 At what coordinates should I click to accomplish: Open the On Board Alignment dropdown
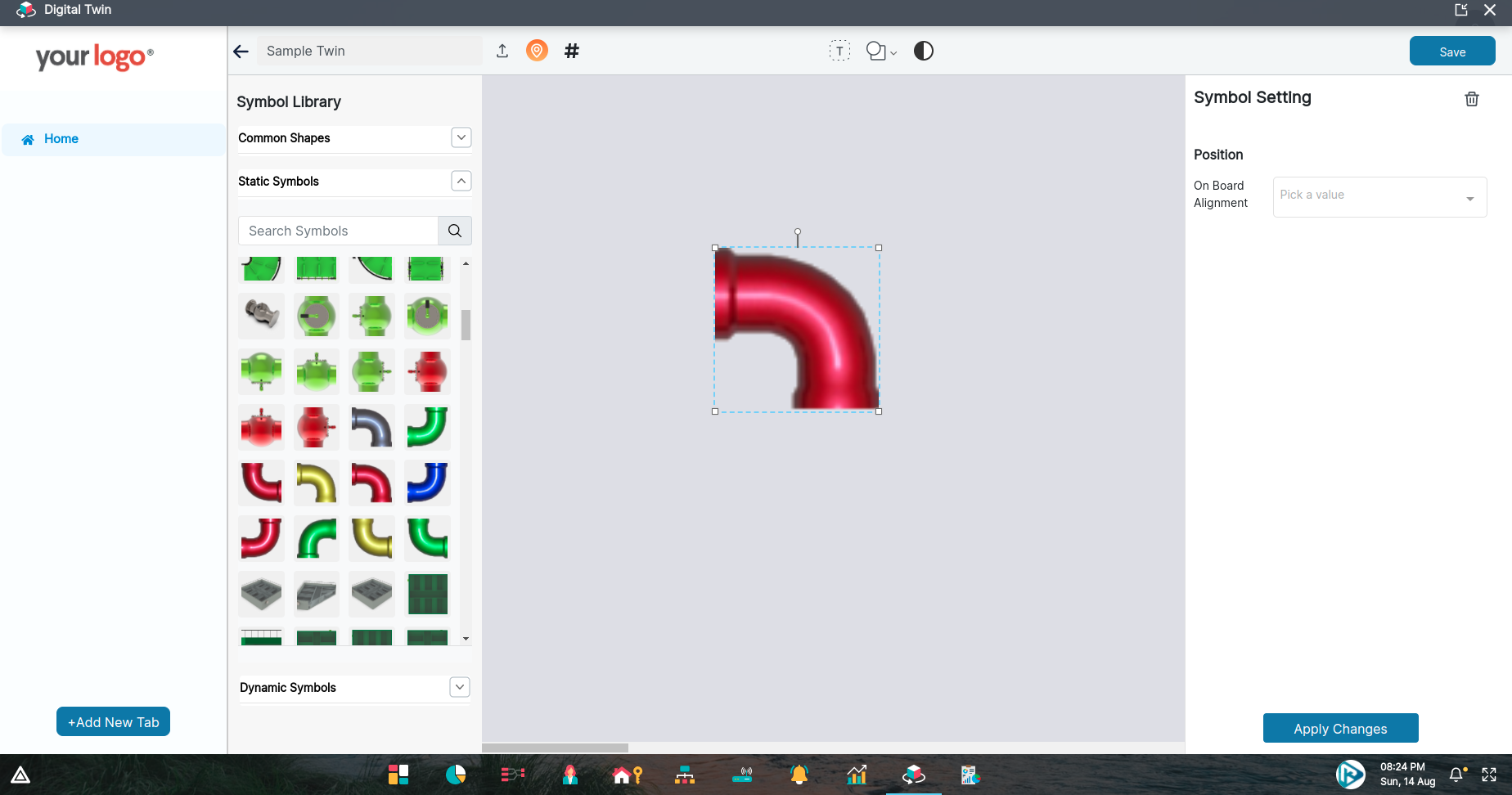pos(1379,196)
